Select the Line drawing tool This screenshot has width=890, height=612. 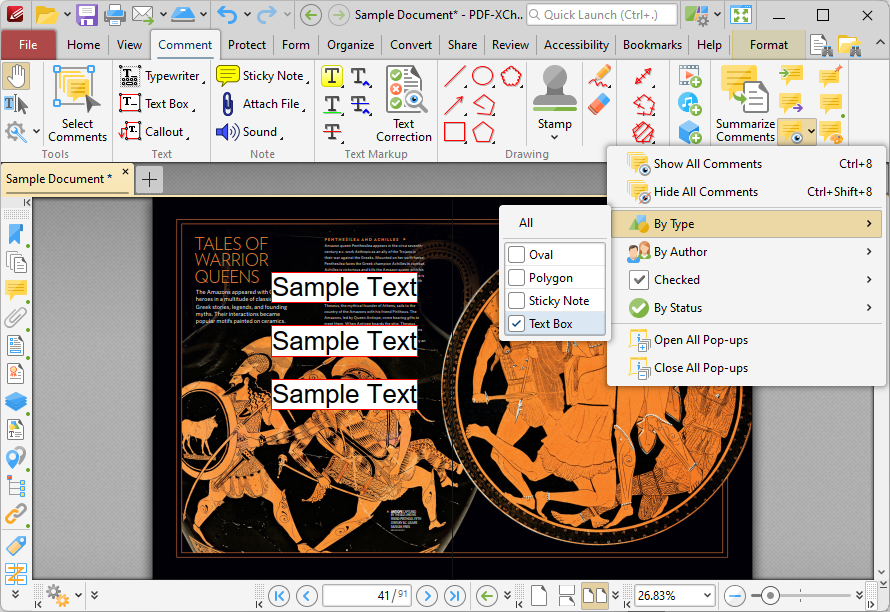[455, 76]
